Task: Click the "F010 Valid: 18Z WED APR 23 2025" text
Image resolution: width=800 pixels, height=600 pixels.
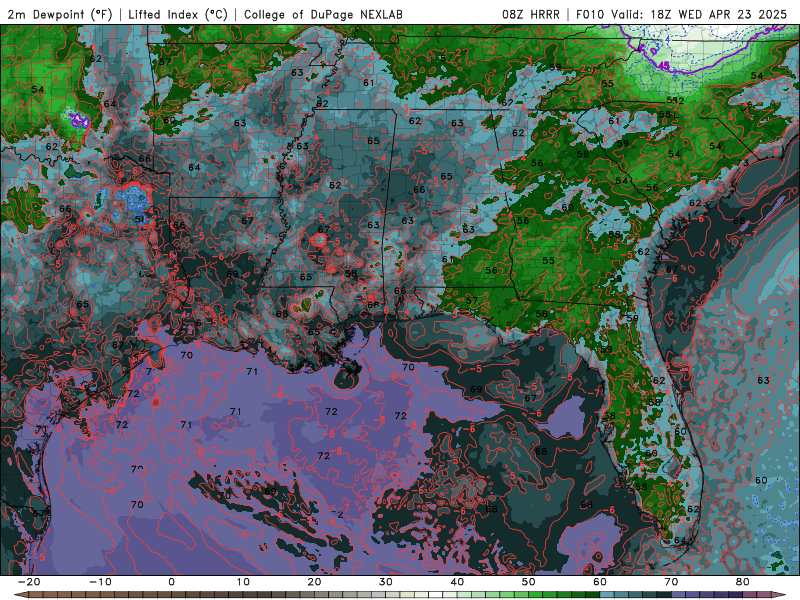Action: pyautogui.click(x=681, y=14)
